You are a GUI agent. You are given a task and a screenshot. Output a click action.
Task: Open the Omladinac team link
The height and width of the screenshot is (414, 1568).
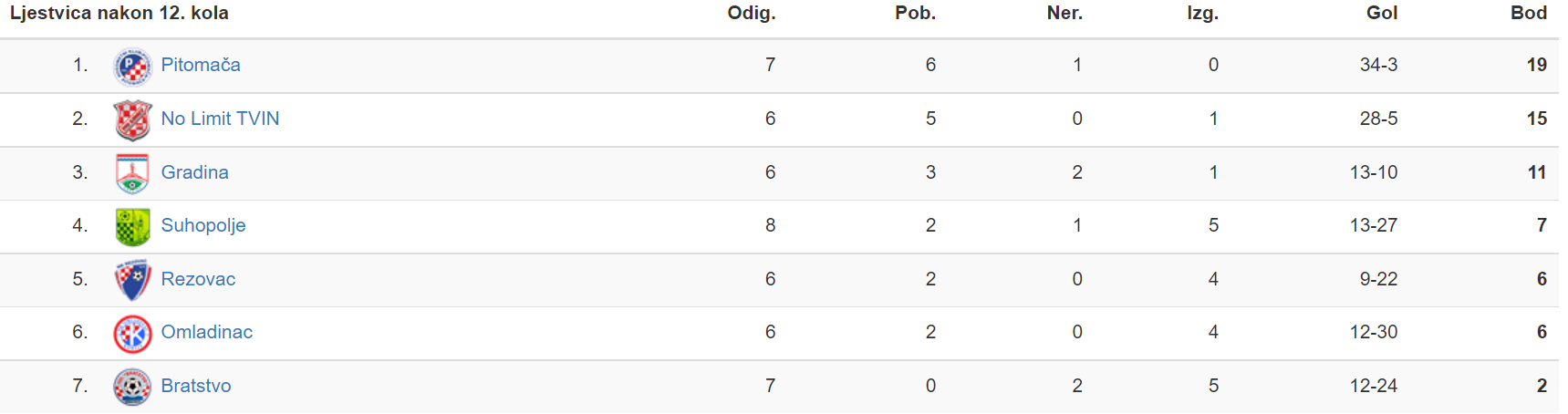click(x=207, y=332)
